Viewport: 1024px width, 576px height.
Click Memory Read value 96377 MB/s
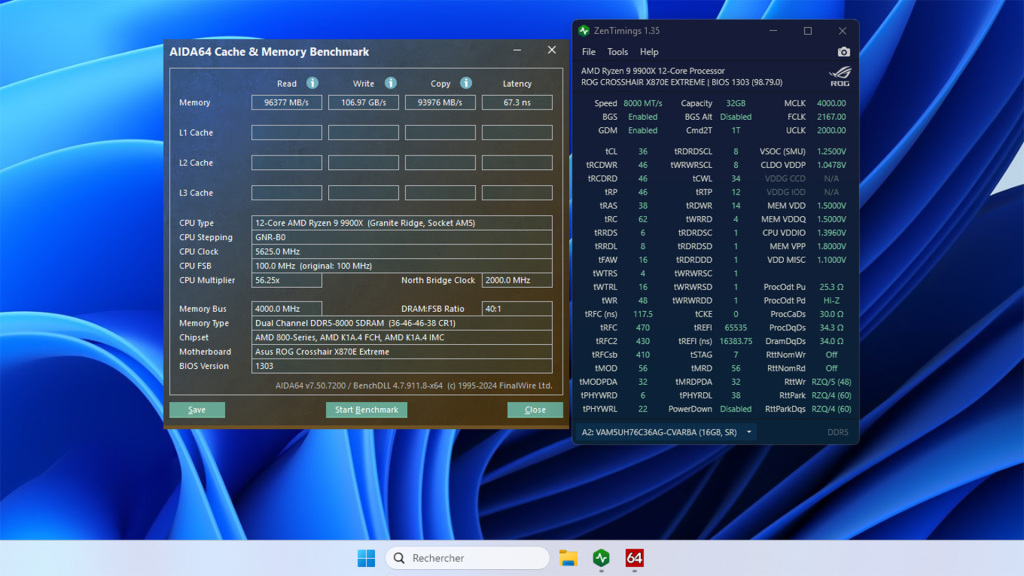click(x=287, y=103)
